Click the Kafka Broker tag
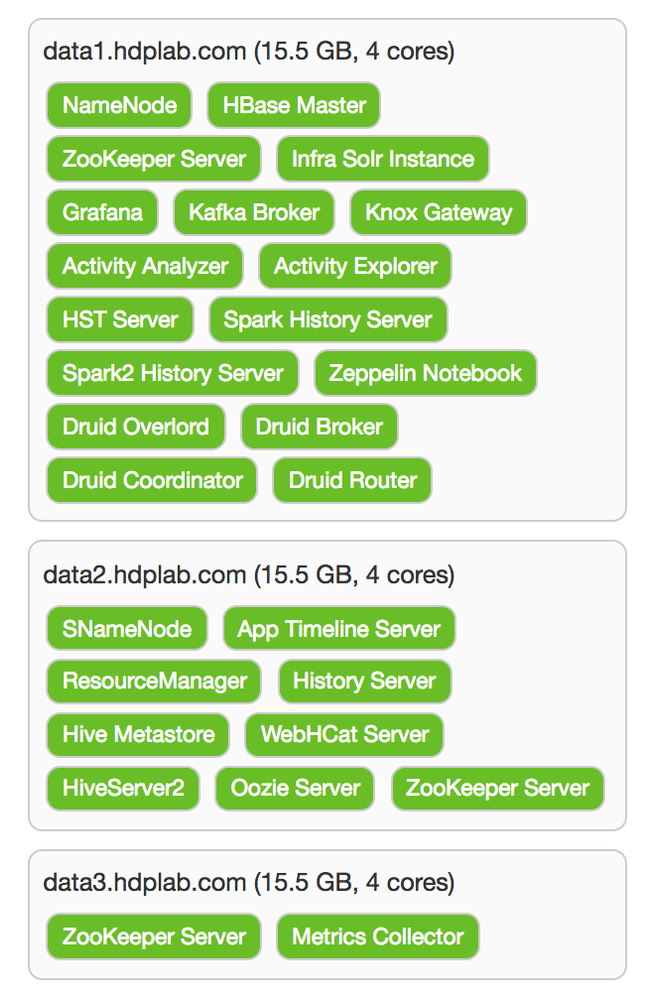 [254, 213]
